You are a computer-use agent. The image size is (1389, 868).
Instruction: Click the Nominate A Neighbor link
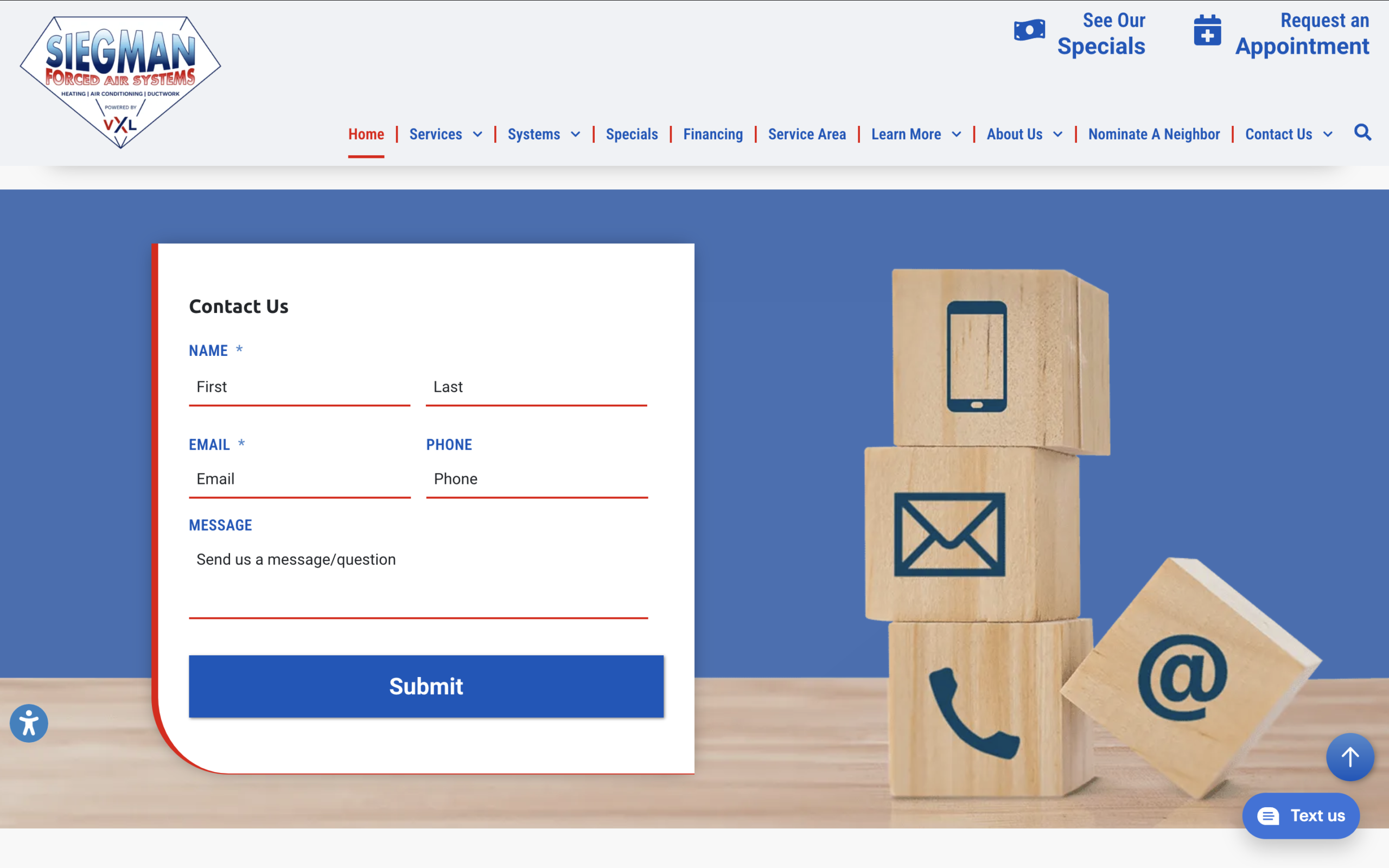click(1154, 135)
